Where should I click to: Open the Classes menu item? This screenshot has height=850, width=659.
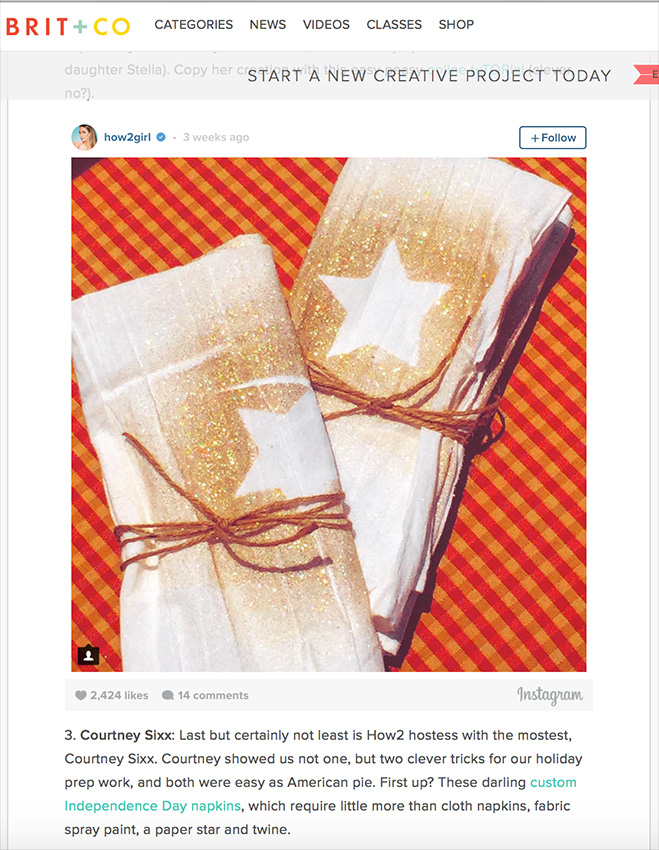click(x=394, y=24)
